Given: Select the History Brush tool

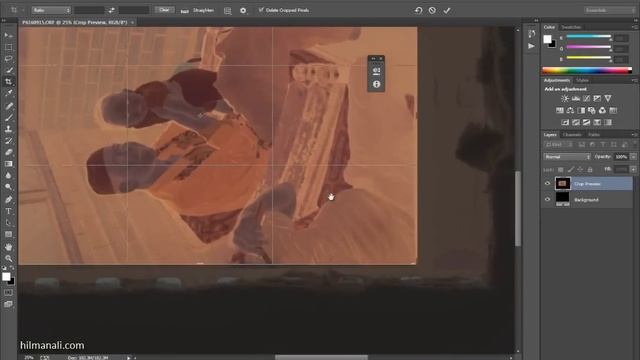Looking at the screenshot, I should (8, 141).
